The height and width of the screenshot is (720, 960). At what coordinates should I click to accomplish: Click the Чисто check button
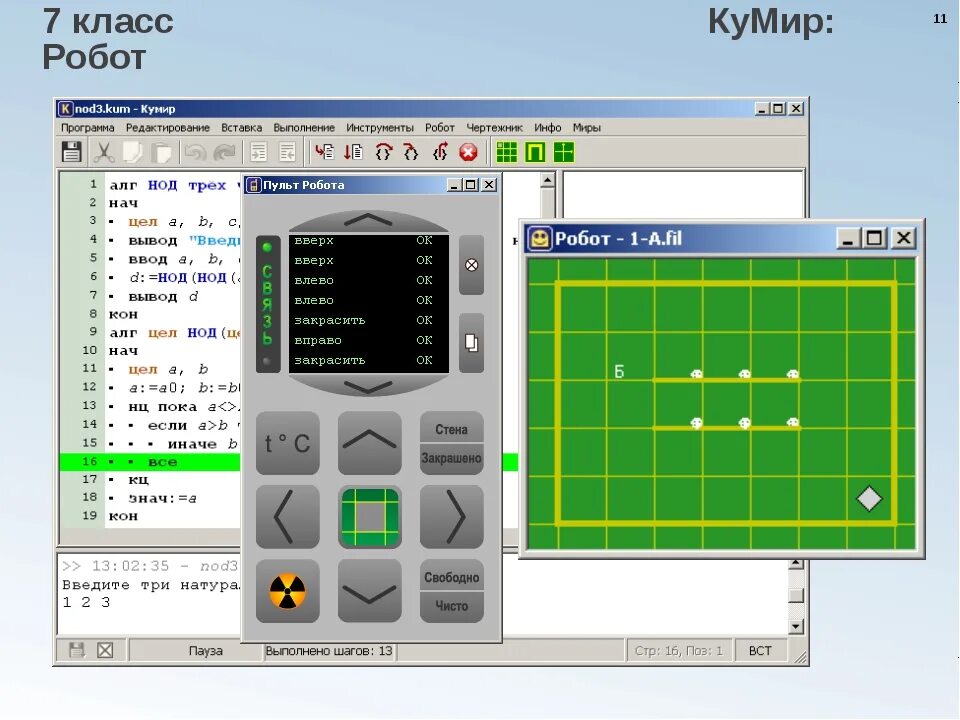click(x=451, y=606)
